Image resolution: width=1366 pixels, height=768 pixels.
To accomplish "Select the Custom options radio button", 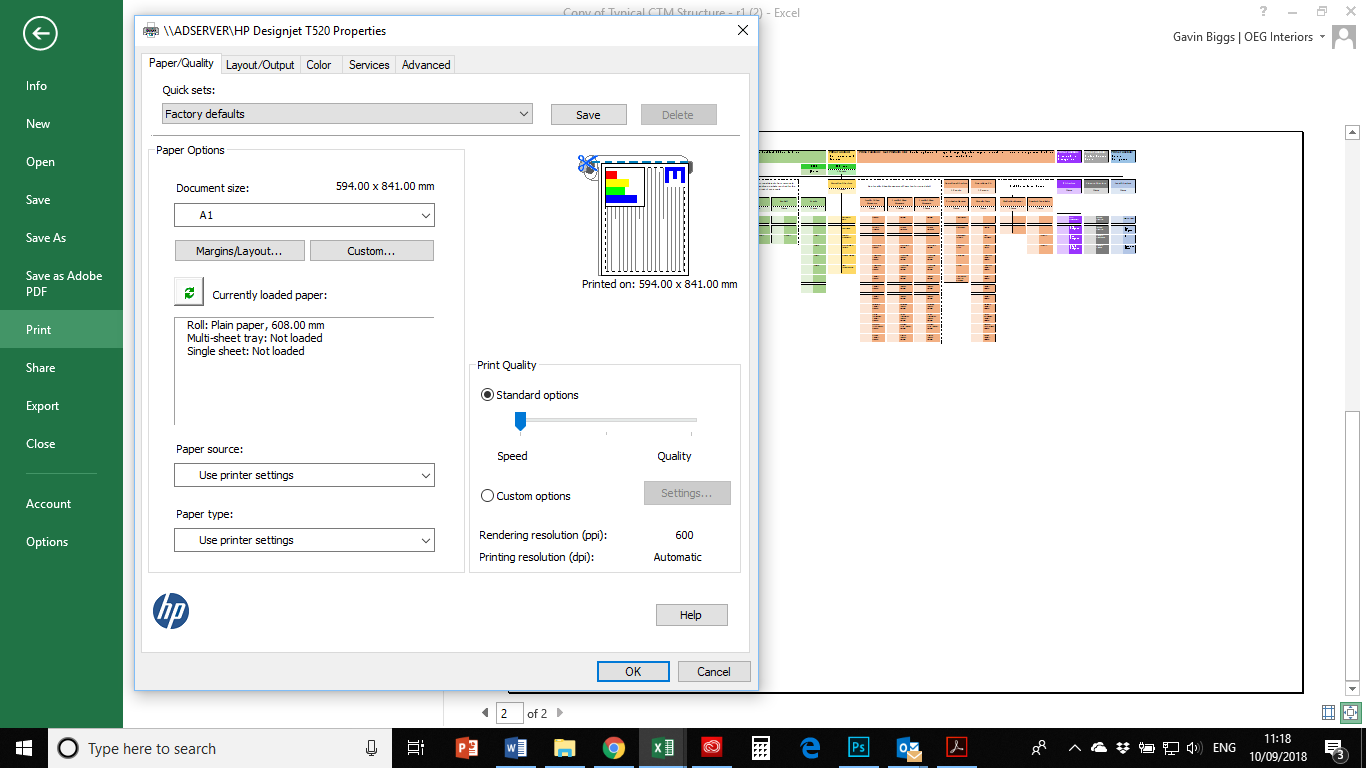I will pyautogui.click(x=488, y=496).
